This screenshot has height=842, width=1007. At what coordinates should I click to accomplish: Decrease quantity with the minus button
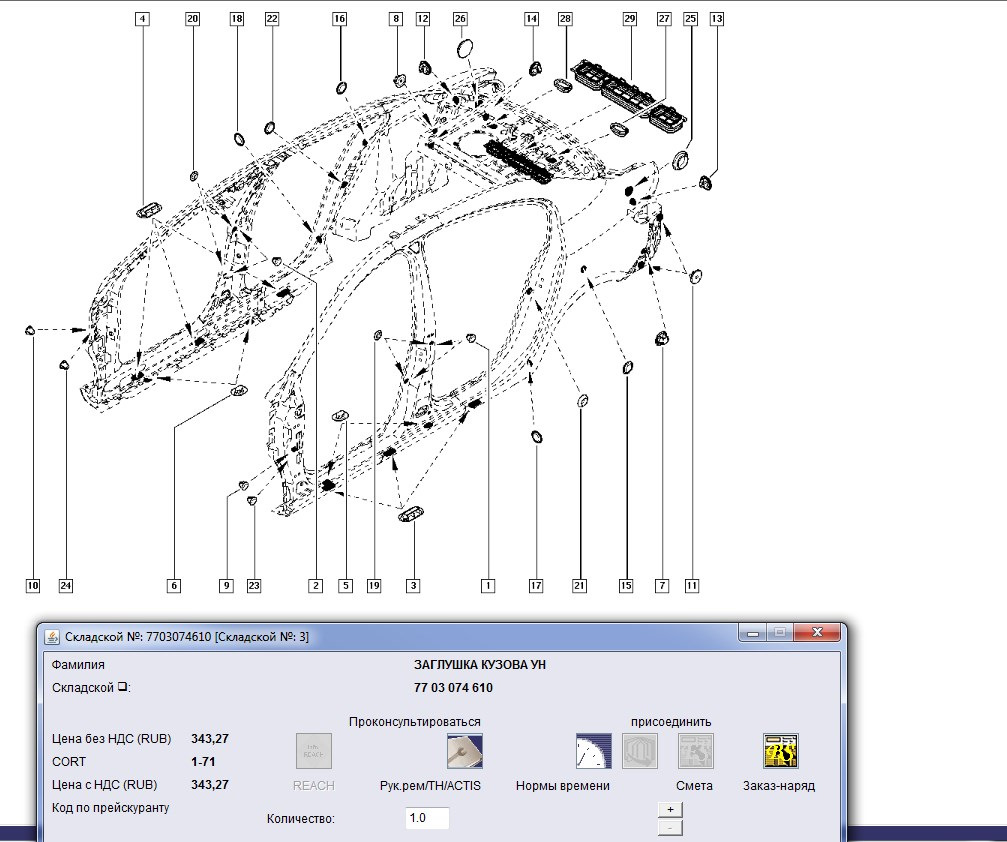[x=670, y=827]
